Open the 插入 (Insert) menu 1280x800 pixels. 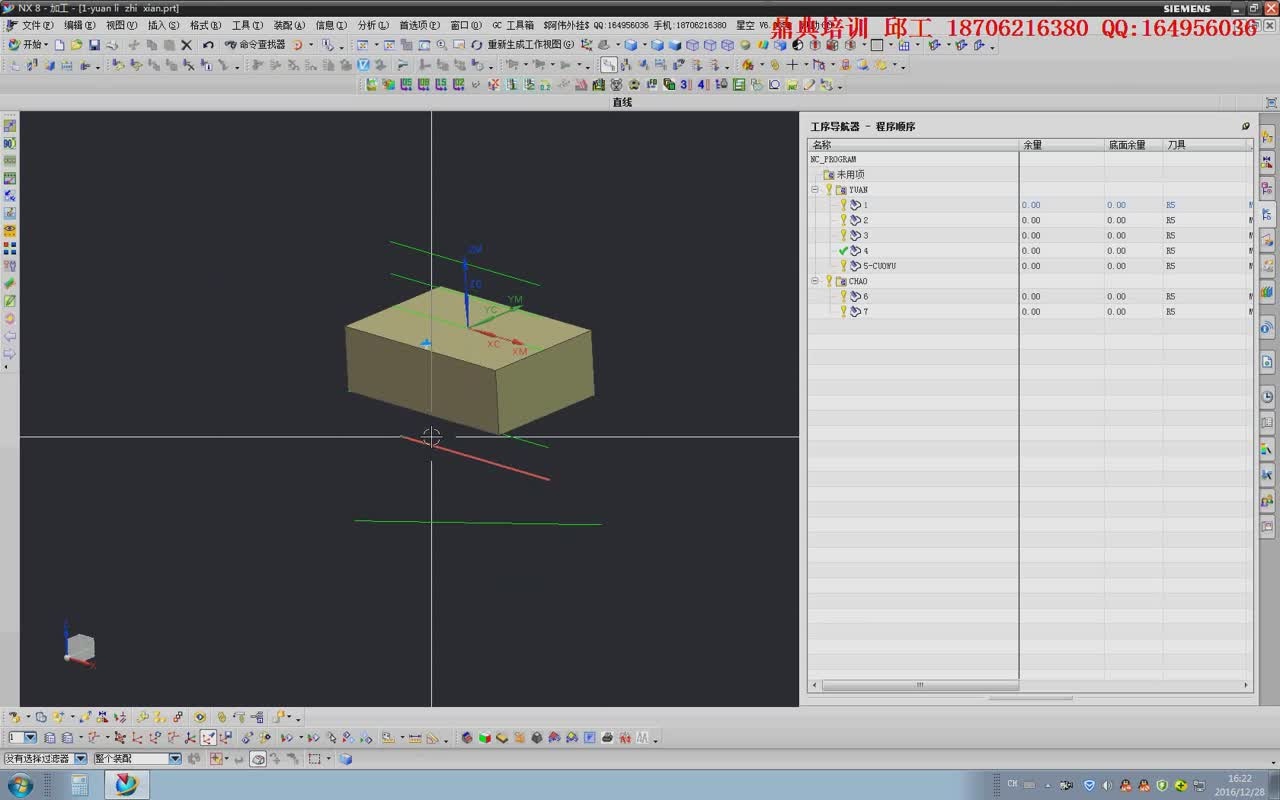pyautogui.click(x=163, y=25)
